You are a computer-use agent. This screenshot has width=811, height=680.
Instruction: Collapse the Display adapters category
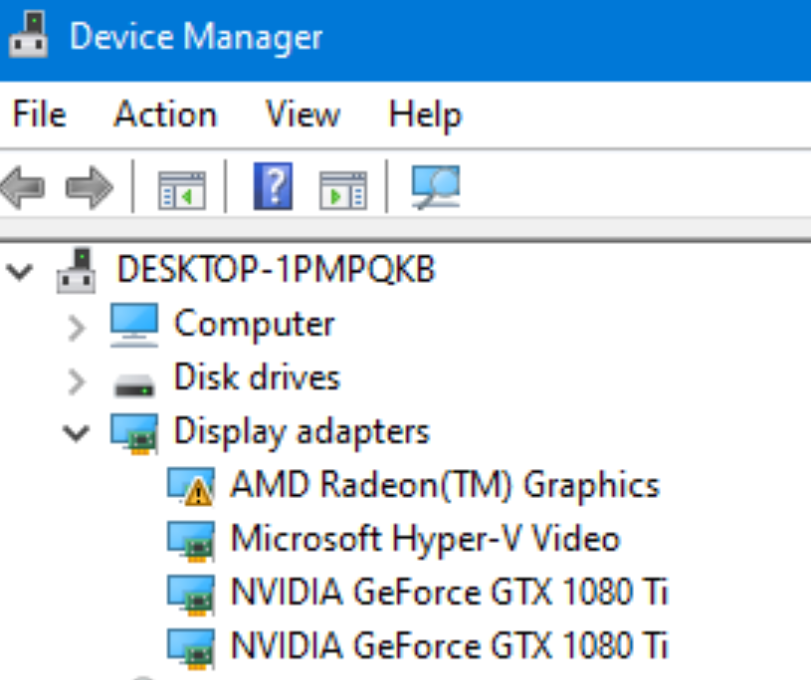tap(75, 433)
